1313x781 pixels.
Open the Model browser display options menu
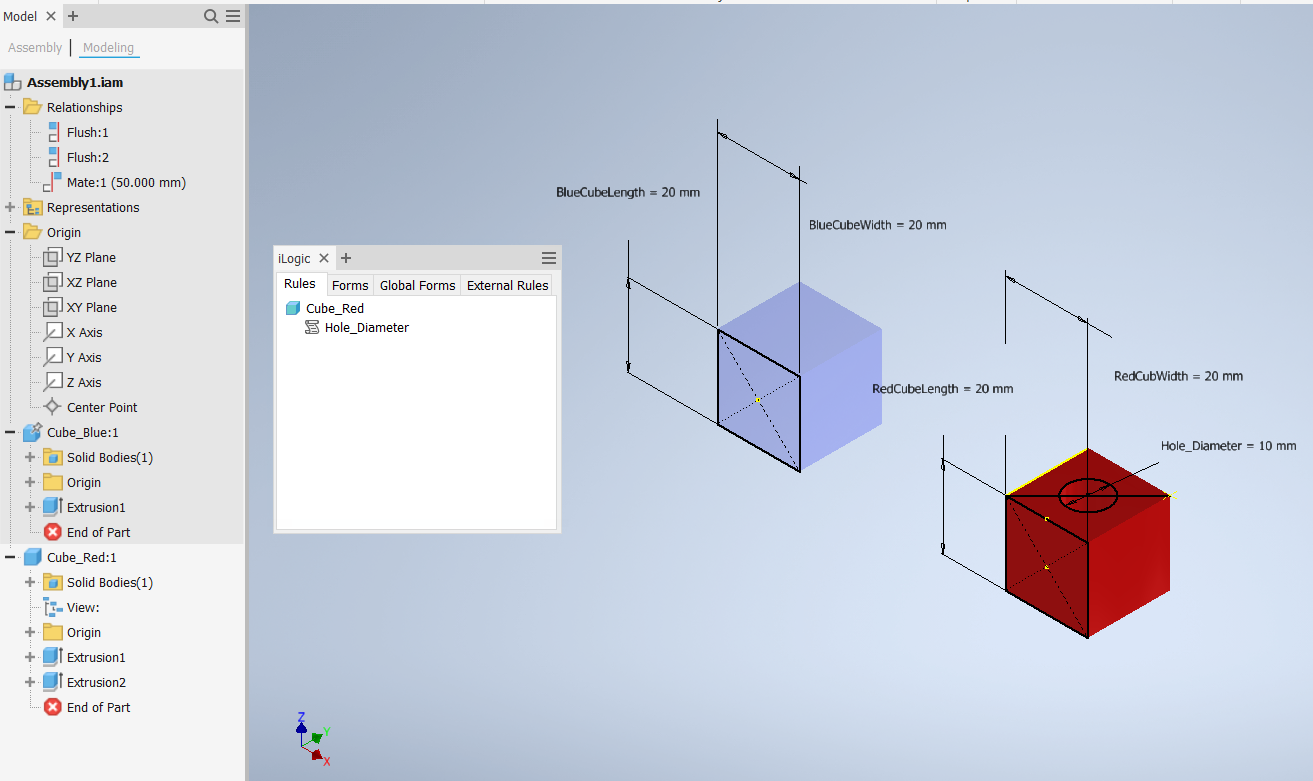pyautogui.click(x=233, y=16)
